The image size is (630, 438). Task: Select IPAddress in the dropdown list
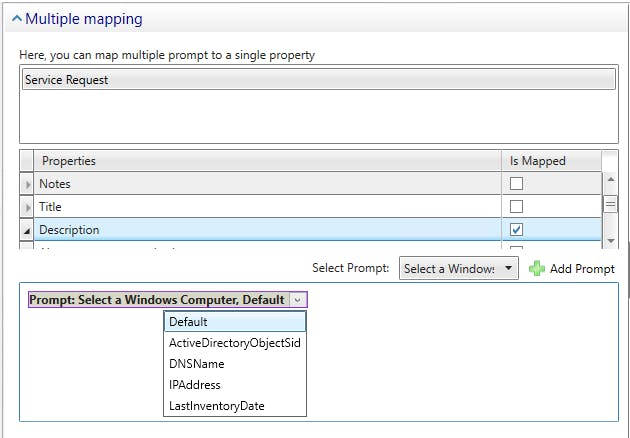(x=235, y=385)
